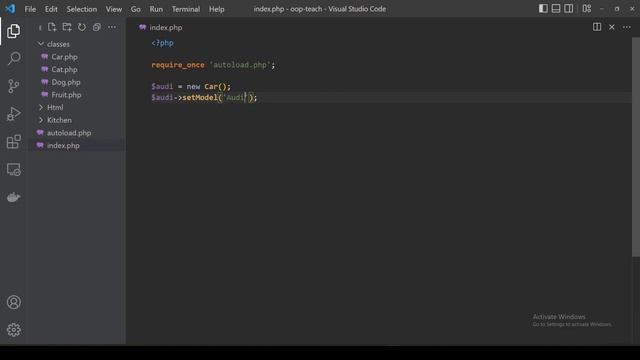640x360 pixels.
Task: Open Customize Layout options
Action: point(587,9)
